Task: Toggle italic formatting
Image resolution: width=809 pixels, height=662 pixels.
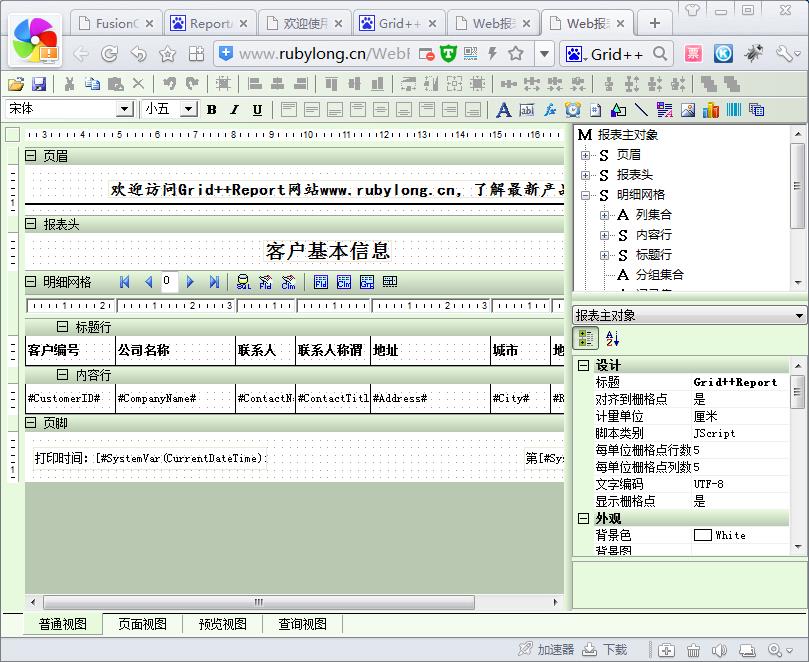Action: pyautogui.click(x=234, y=109)
